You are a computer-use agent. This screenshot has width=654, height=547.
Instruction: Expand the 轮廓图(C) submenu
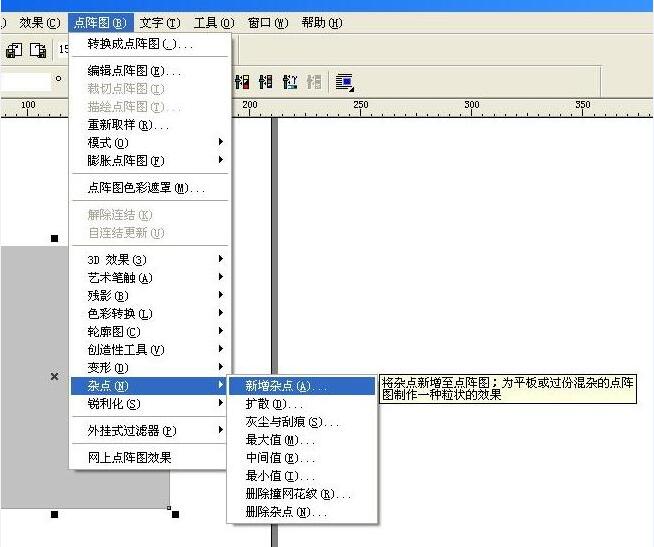[150, 332]
